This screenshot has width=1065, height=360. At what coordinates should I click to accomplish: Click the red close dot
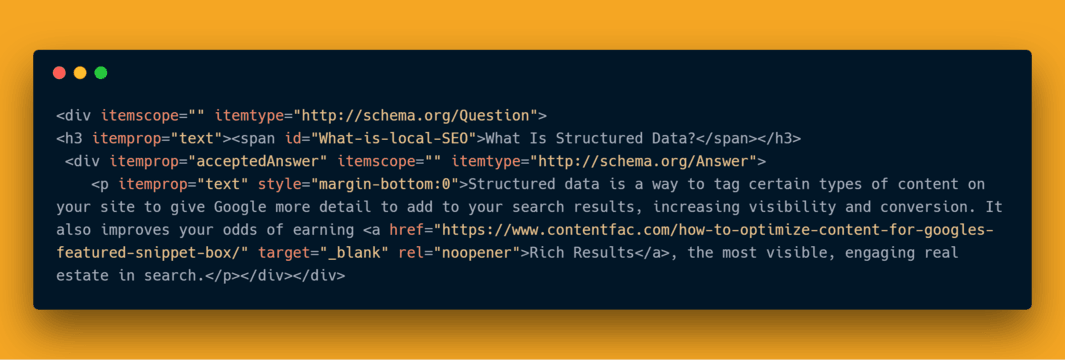point(59,73)
